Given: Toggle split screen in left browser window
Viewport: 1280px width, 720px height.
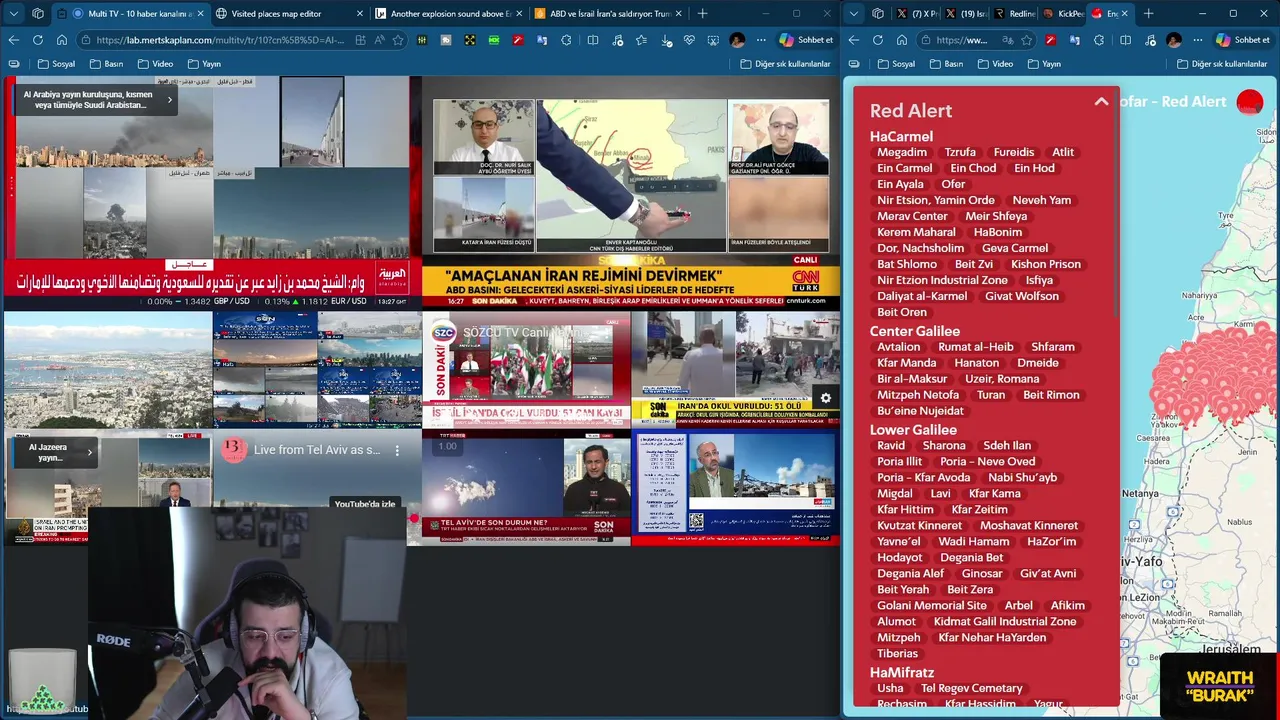Looking at the screenshot, I should pyautogui.click(x=592, y=40).
